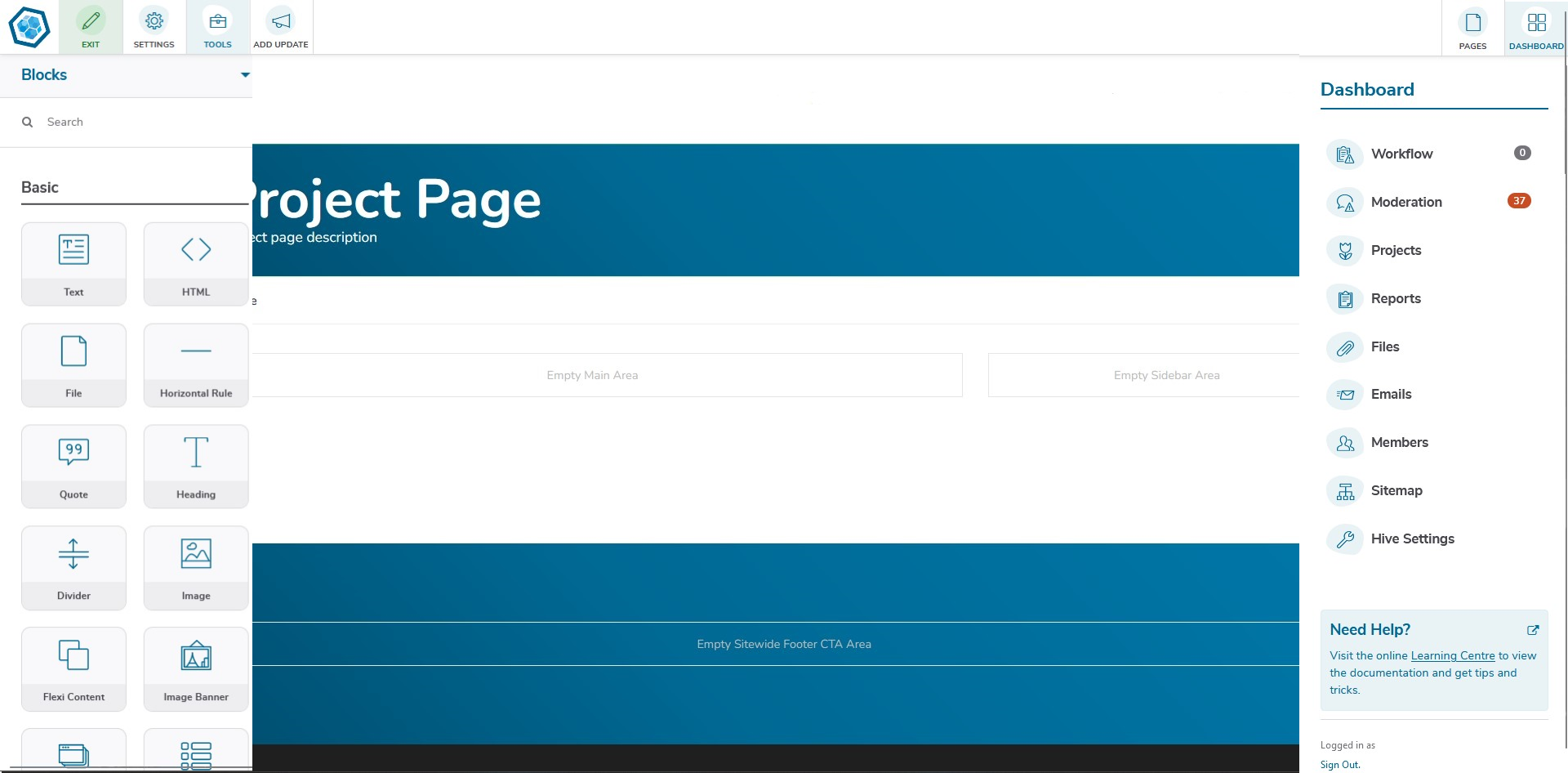Select the Heading block

tap(196, 467)
